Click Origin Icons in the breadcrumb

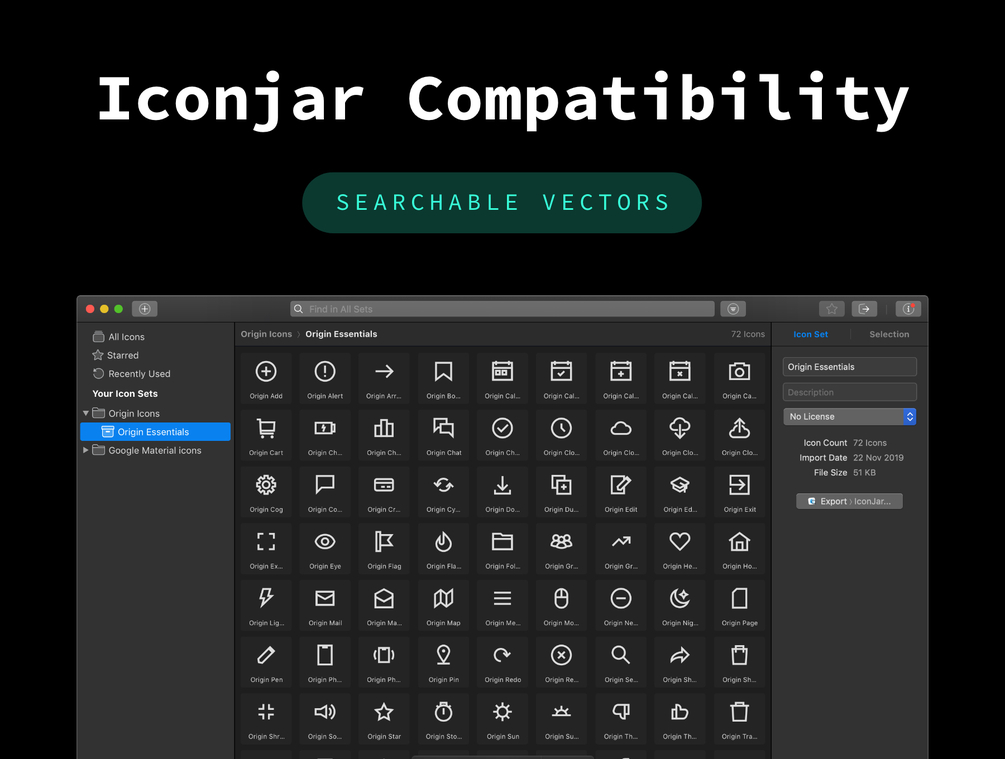(266, 334)
